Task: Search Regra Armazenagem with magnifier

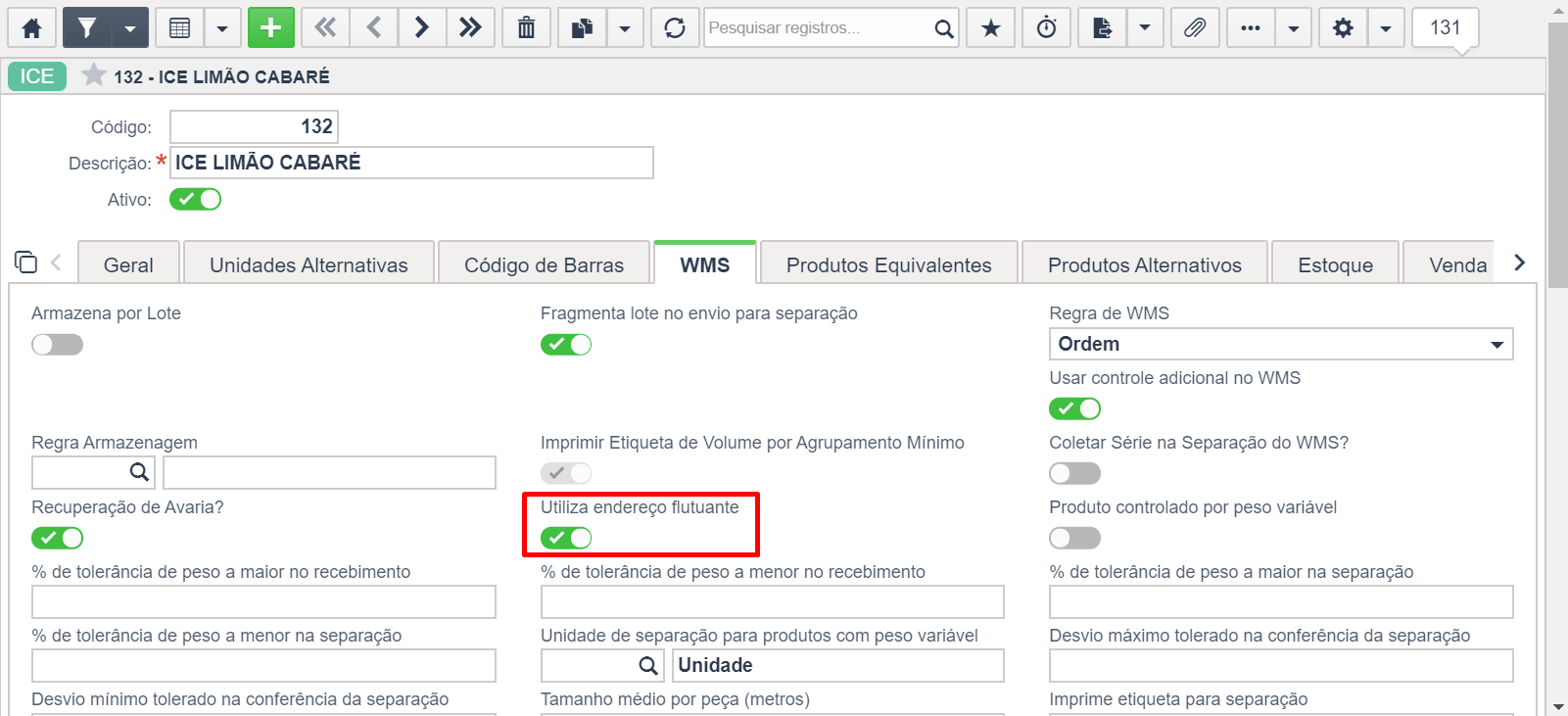Action: point(139,472)
